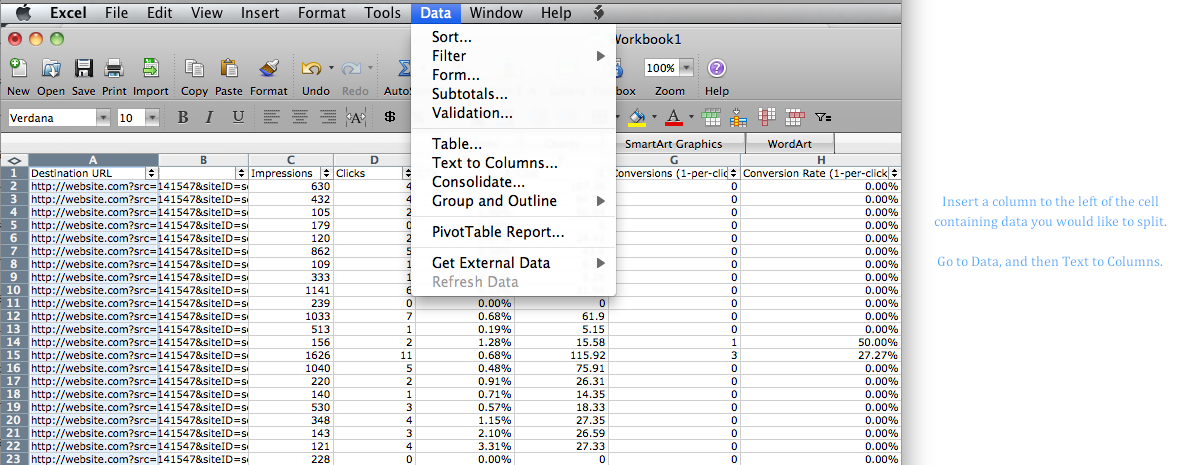Click the Copy toolbar icon
The image size is (1190, 465).
(x=194, y=69)
